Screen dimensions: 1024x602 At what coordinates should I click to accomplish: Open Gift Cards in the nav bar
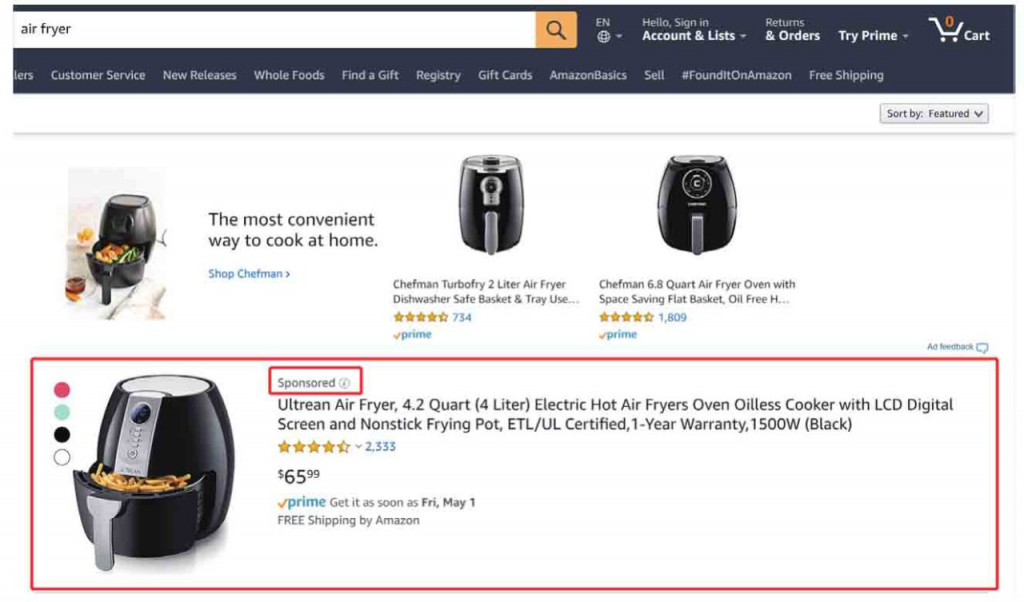tap(505, 75)
